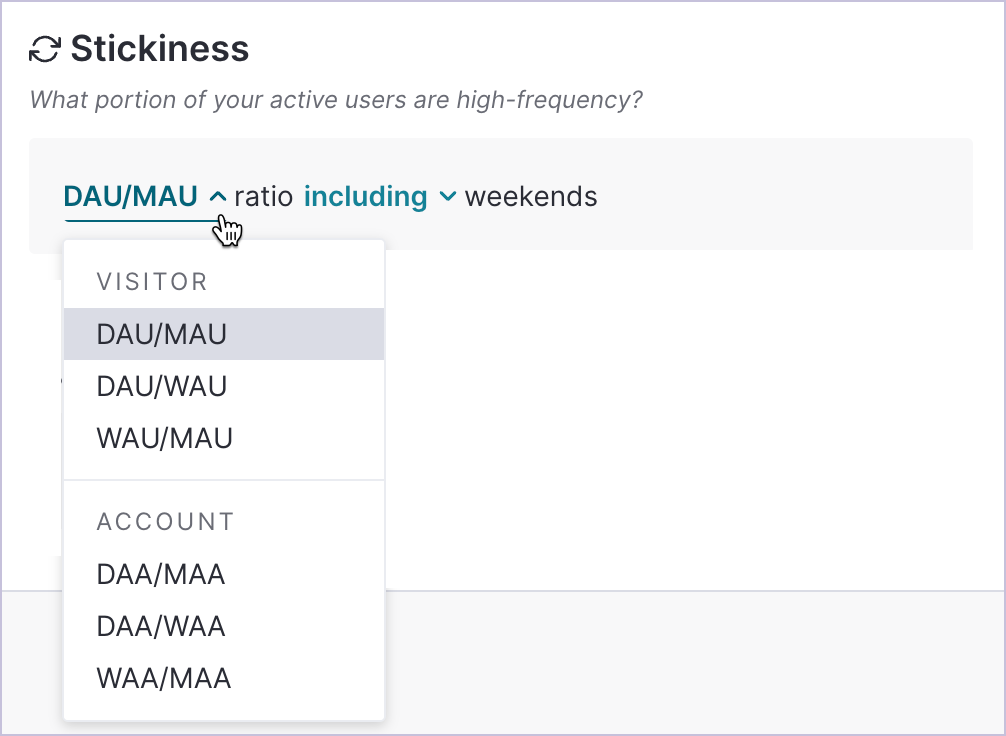Image resolution: width=1006 pixels, height=736 pixels.
Task: Click the divider between Visitor and Account
Action: (x=224, y=479)
